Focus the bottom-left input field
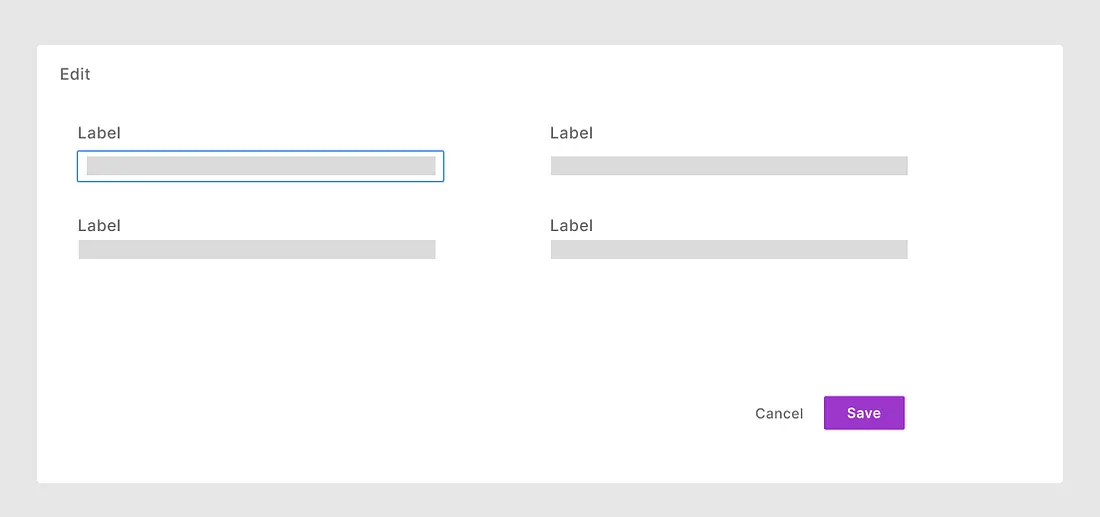The width and height of the screenshot is (1100, 517). click(x=257, y=250)
